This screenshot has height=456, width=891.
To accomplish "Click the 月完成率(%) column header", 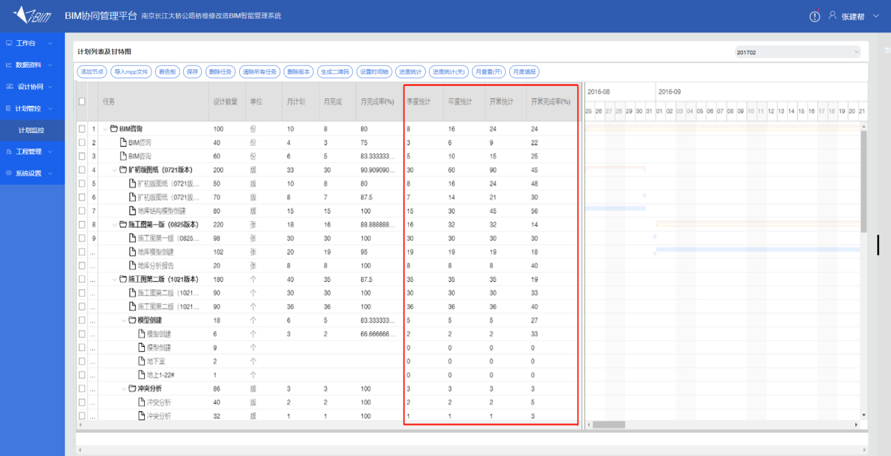I will coord(377,102).
